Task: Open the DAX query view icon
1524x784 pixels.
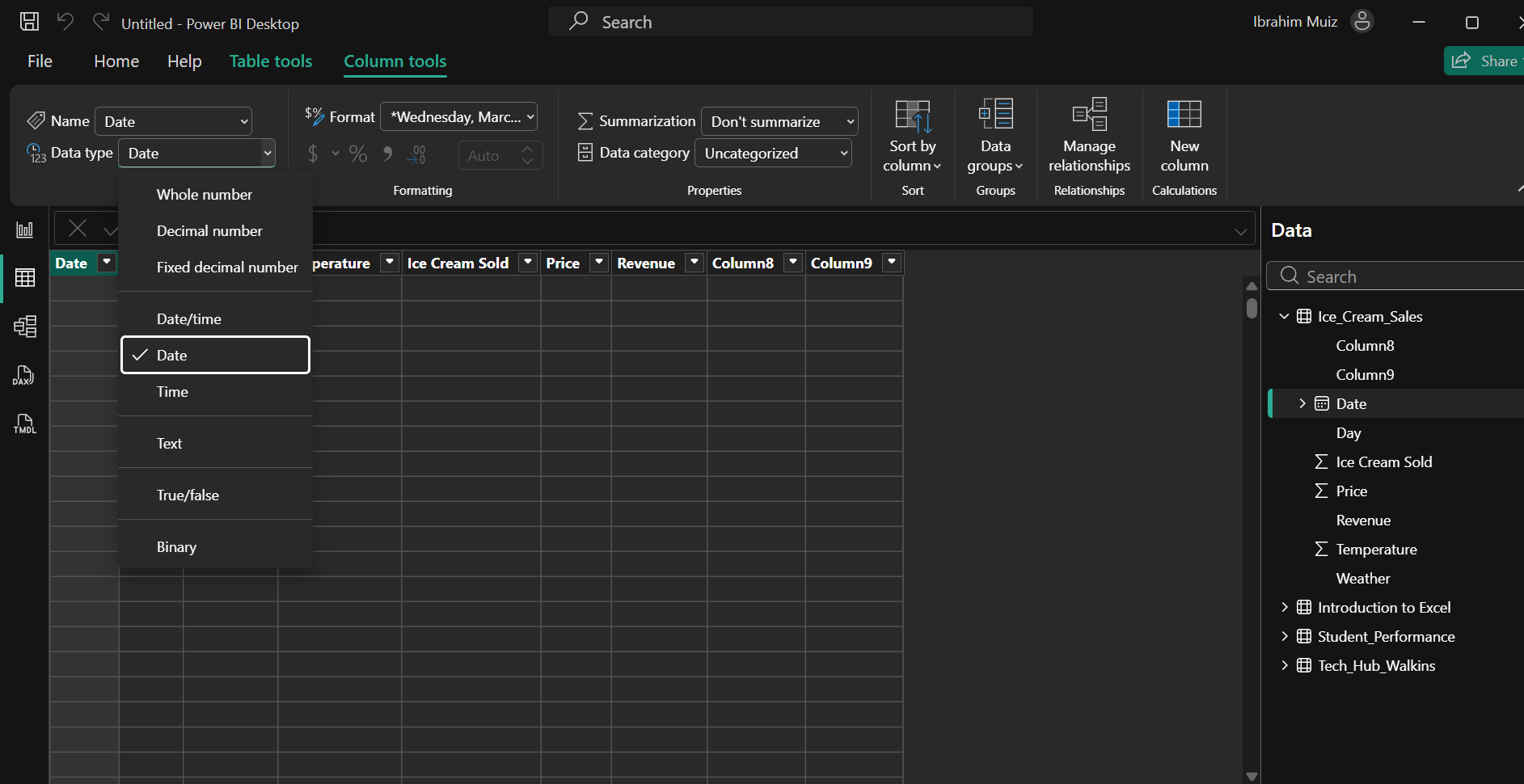Action: [24, 375]
